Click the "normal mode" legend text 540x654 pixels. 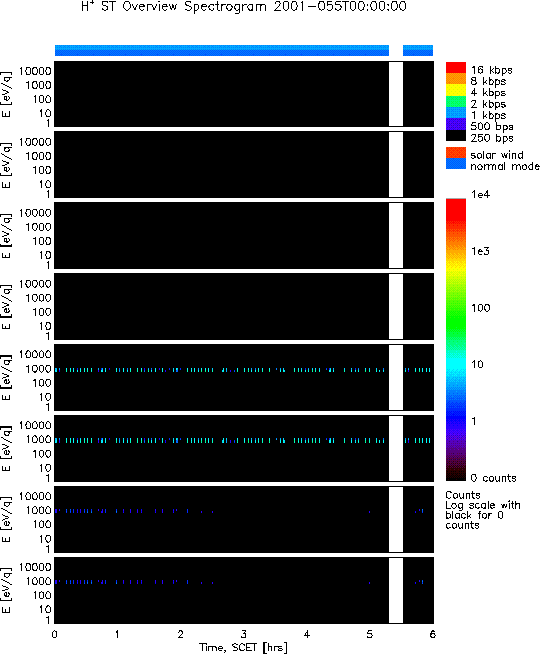(x=505, y=166)
